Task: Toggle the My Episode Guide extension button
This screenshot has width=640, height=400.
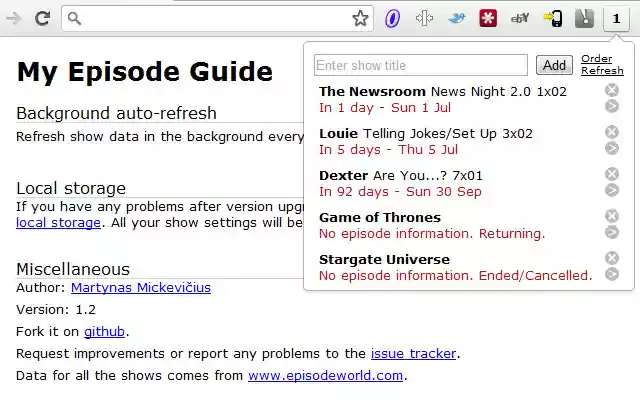Action: pyautogui.click(x=616, y=18)
